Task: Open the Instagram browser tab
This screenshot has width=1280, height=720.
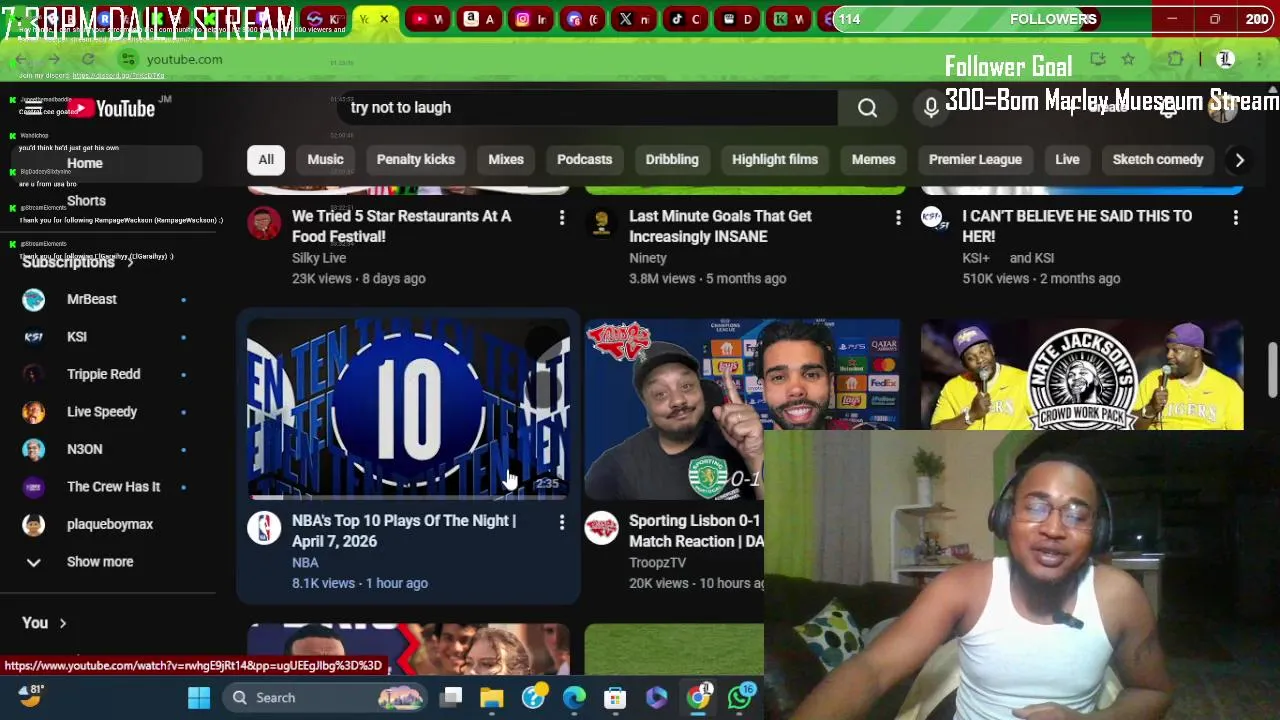Action: 532,19
